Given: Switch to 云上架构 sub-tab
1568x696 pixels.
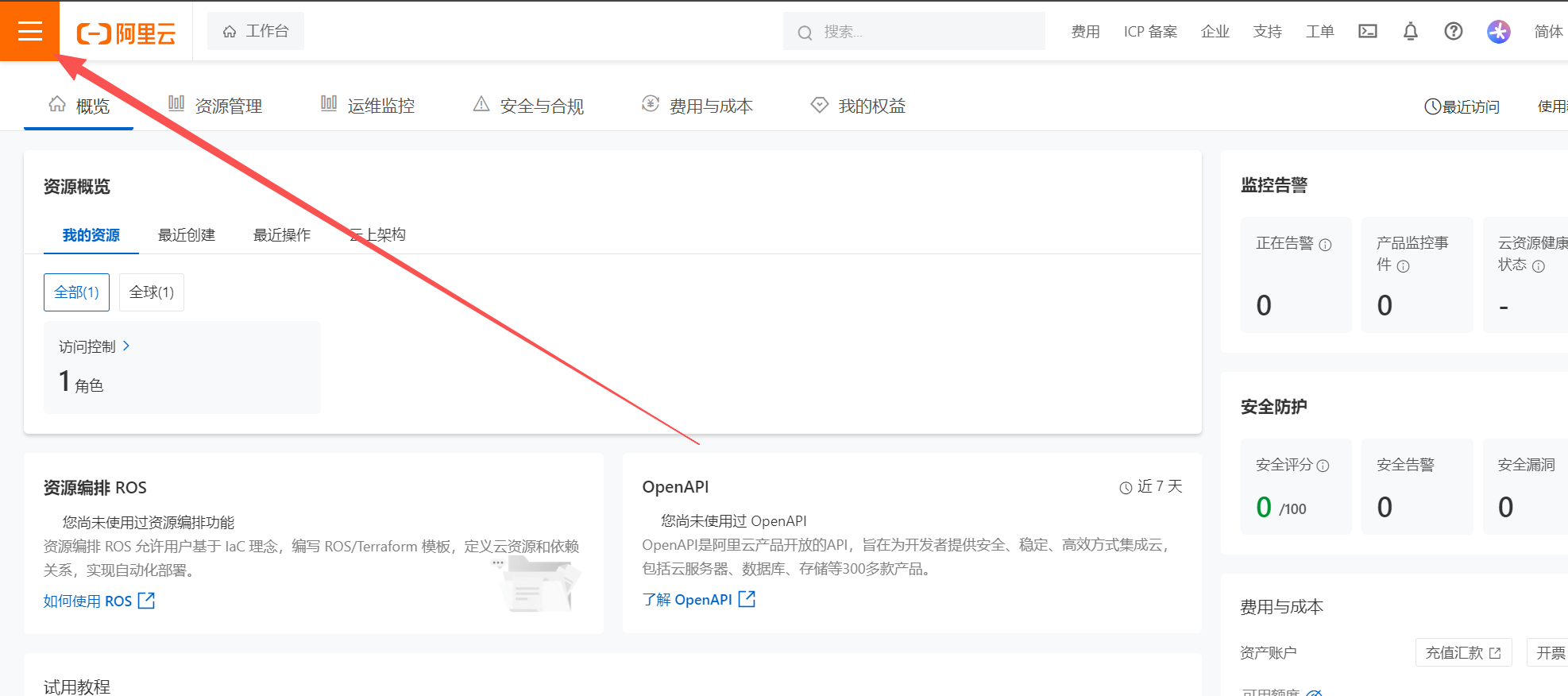Looking at the screenshot, I should [x=377, y=235].
